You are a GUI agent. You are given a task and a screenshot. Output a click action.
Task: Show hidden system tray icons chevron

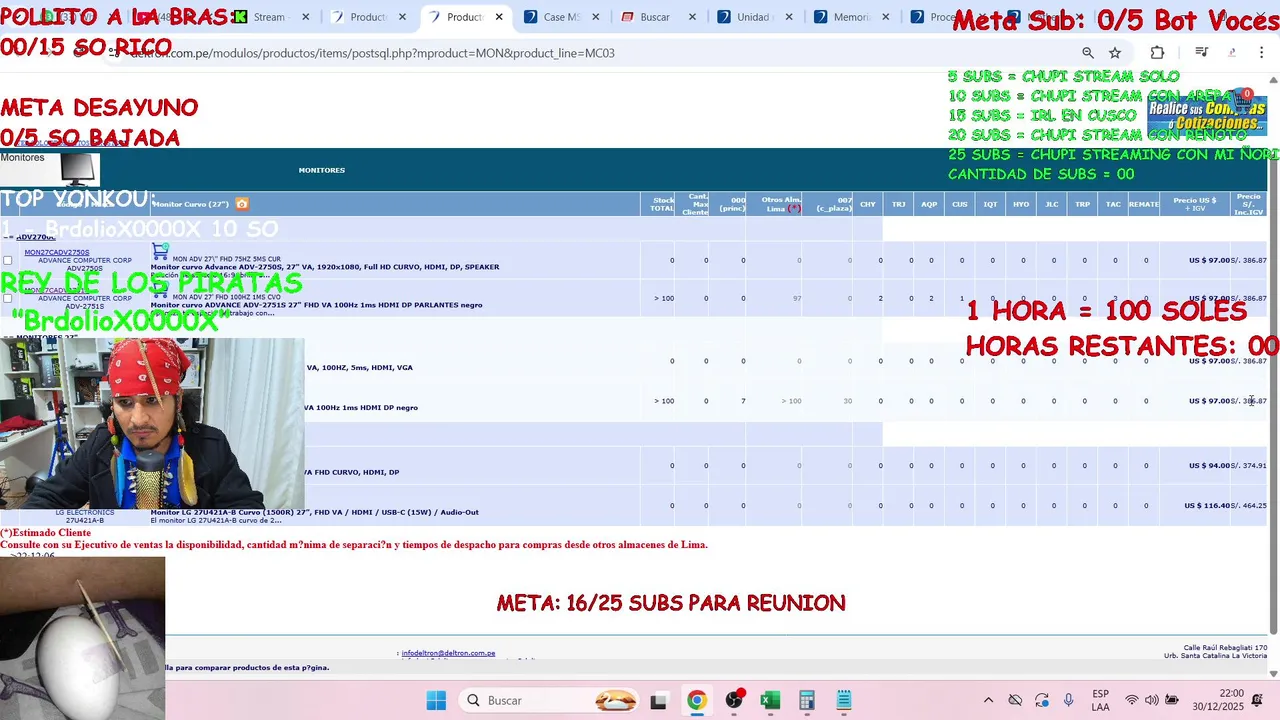point(988,700)
